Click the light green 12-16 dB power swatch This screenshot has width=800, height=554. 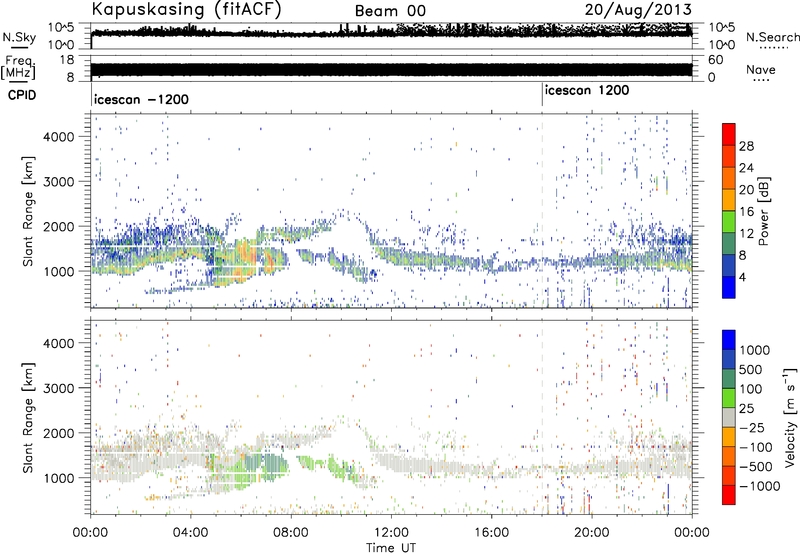coord(729,222)
